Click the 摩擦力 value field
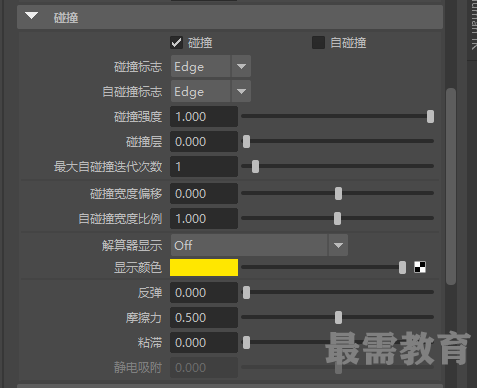The width and height of the screenshot is (477, 388). [204, 318]
